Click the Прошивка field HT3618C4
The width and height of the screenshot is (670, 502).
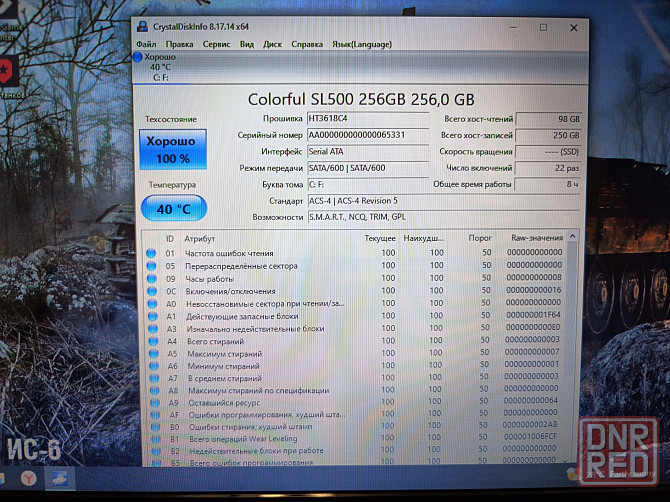tap(368, 119)
